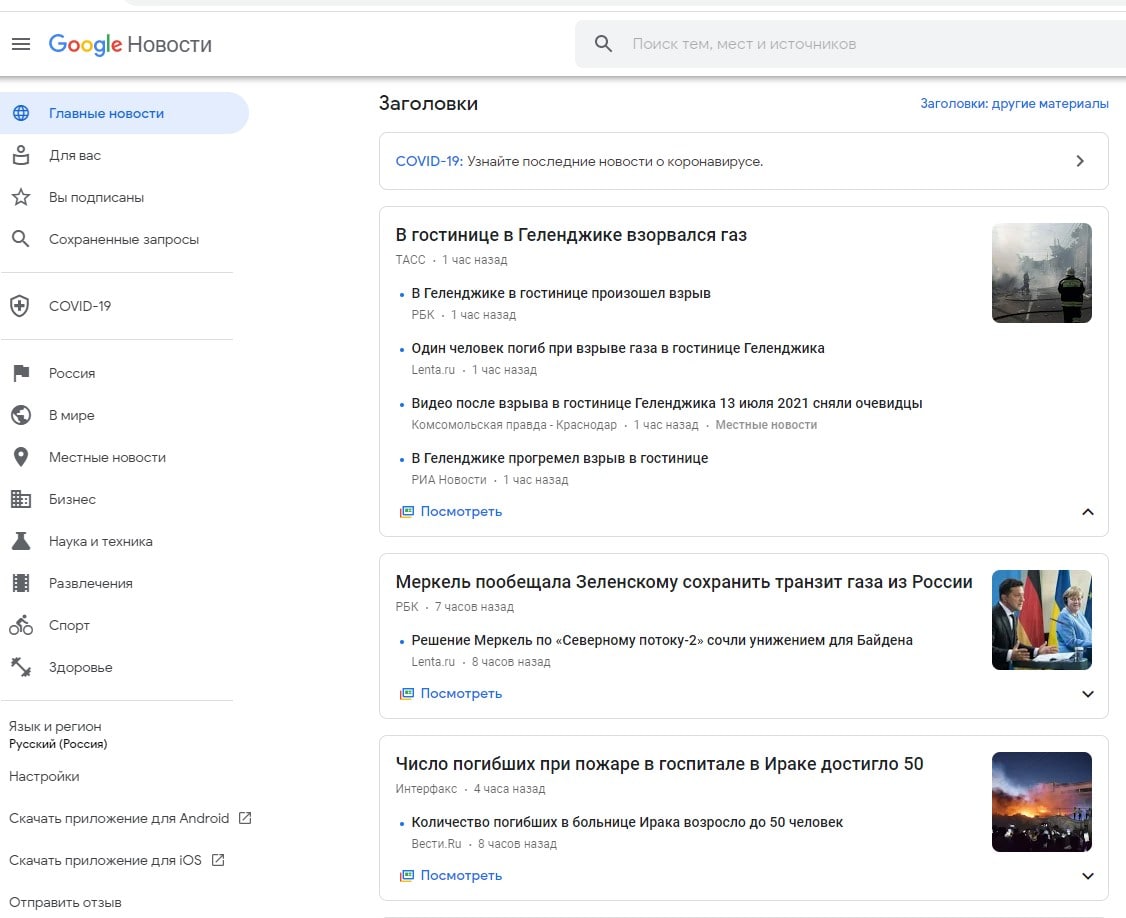Viewport: 1126px width, 918px height.
Task: Click the bicycle icon beside Спорт
Action: coord(21,625)
